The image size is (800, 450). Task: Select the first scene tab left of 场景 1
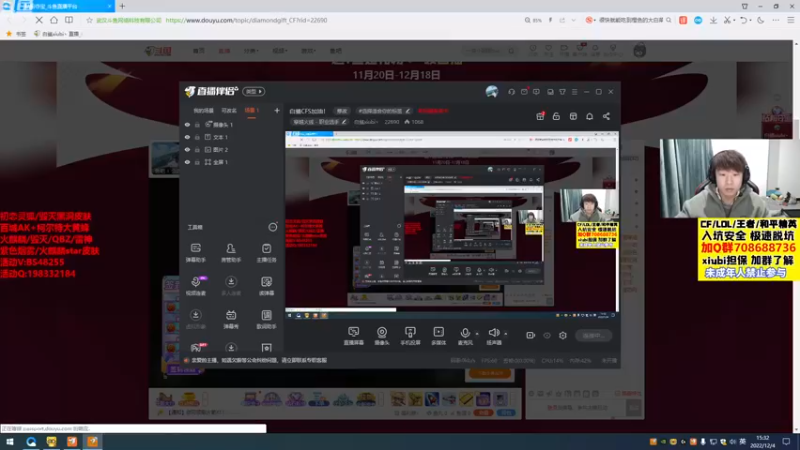[x=203, y=110]
